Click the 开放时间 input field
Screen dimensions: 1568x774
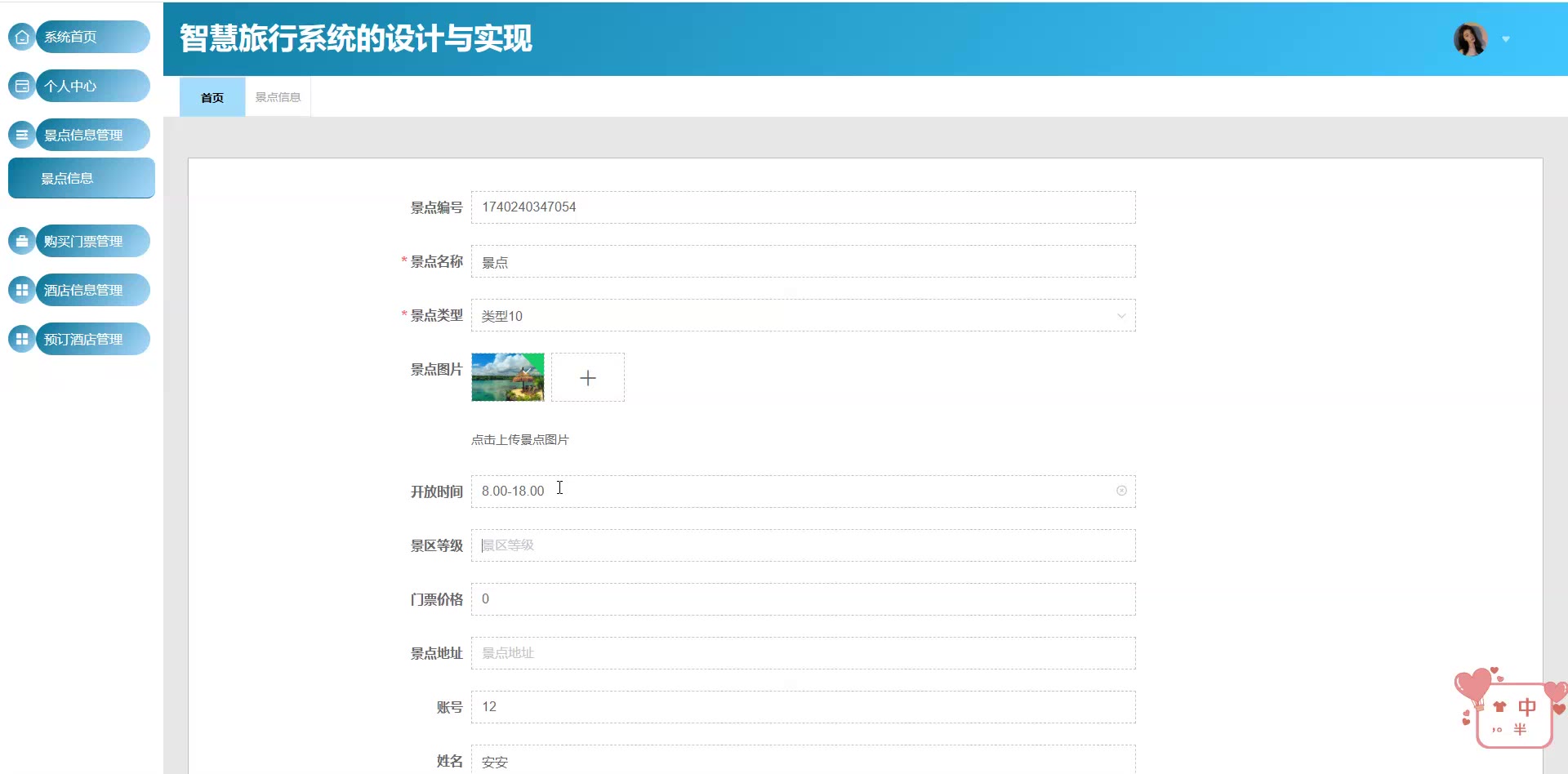click(804, 492)
